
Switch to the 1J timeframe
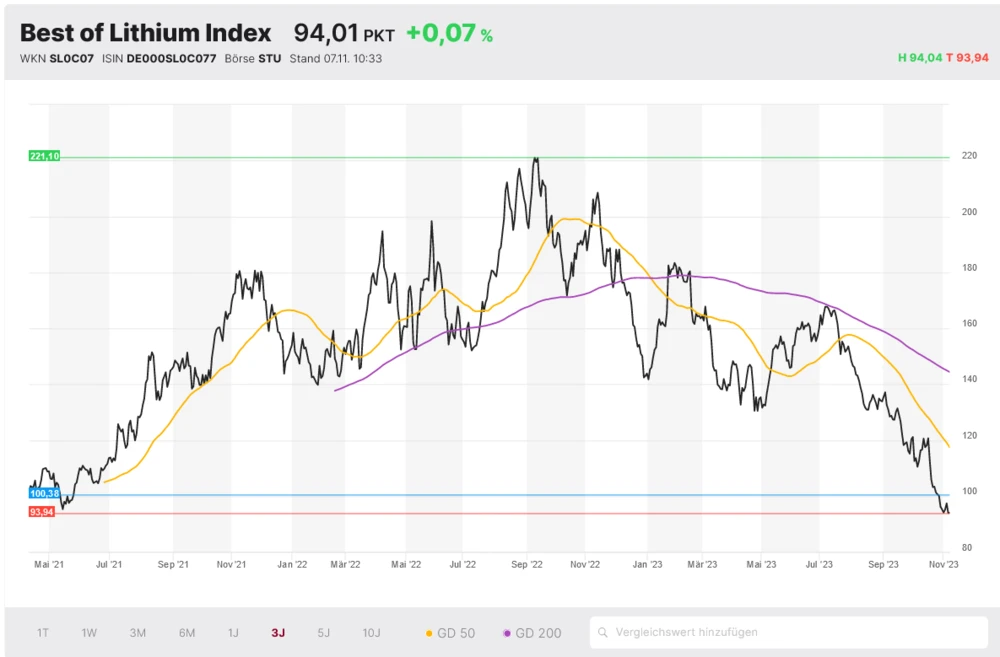click(x=233, y=632)
